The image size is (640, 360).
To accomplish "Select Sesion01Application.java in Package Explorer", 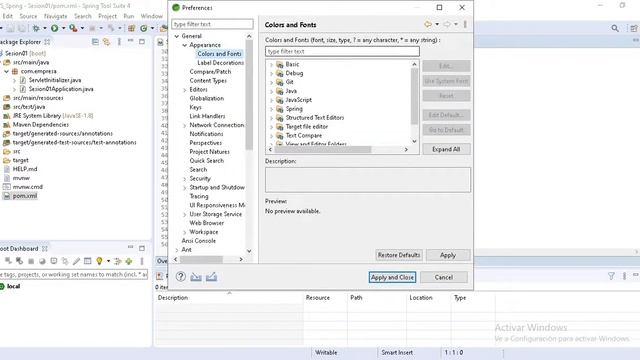I will [x=61, y=89].
